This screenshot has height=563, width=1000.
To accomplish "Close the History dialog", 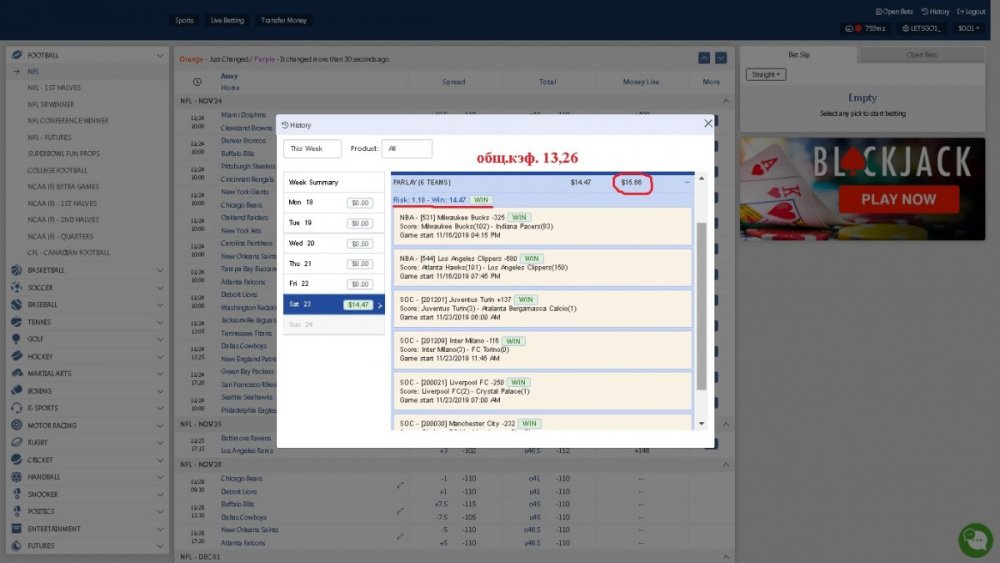I will point(708,124).
